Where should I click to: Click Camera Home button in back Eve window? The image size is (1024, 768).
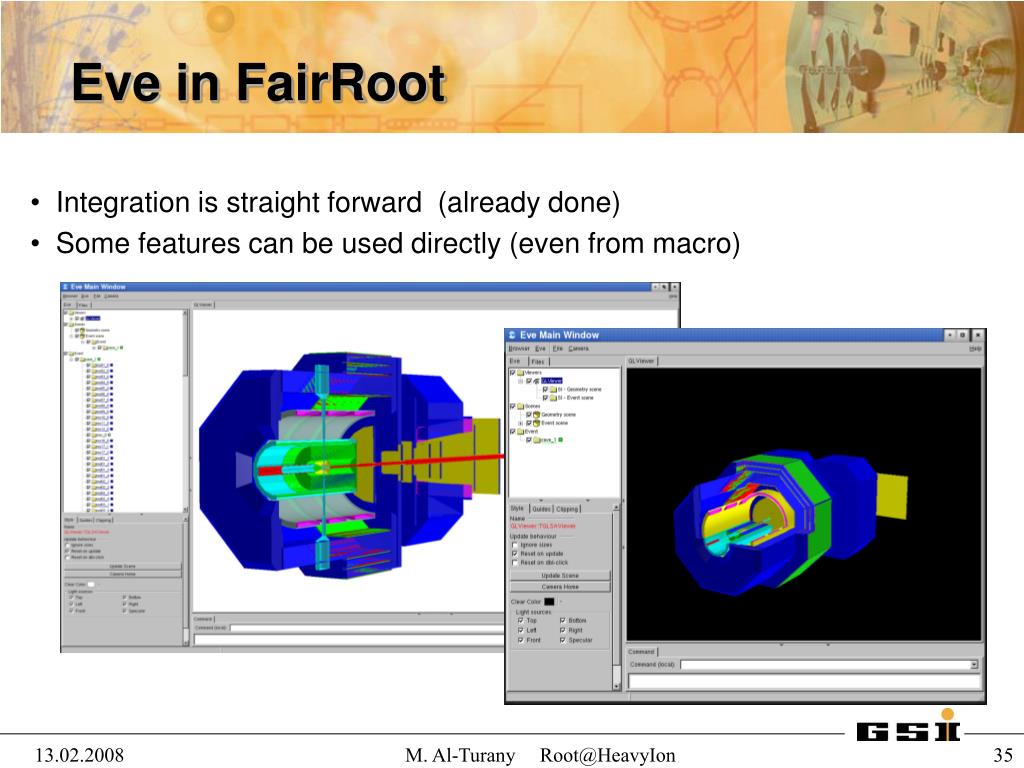coord(122,574)
